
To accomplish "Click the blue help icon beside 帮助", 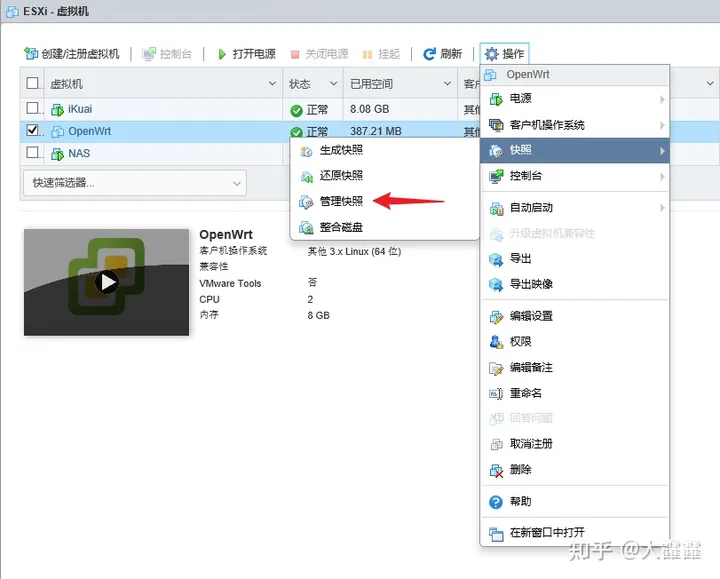I will tap(496, 502).
